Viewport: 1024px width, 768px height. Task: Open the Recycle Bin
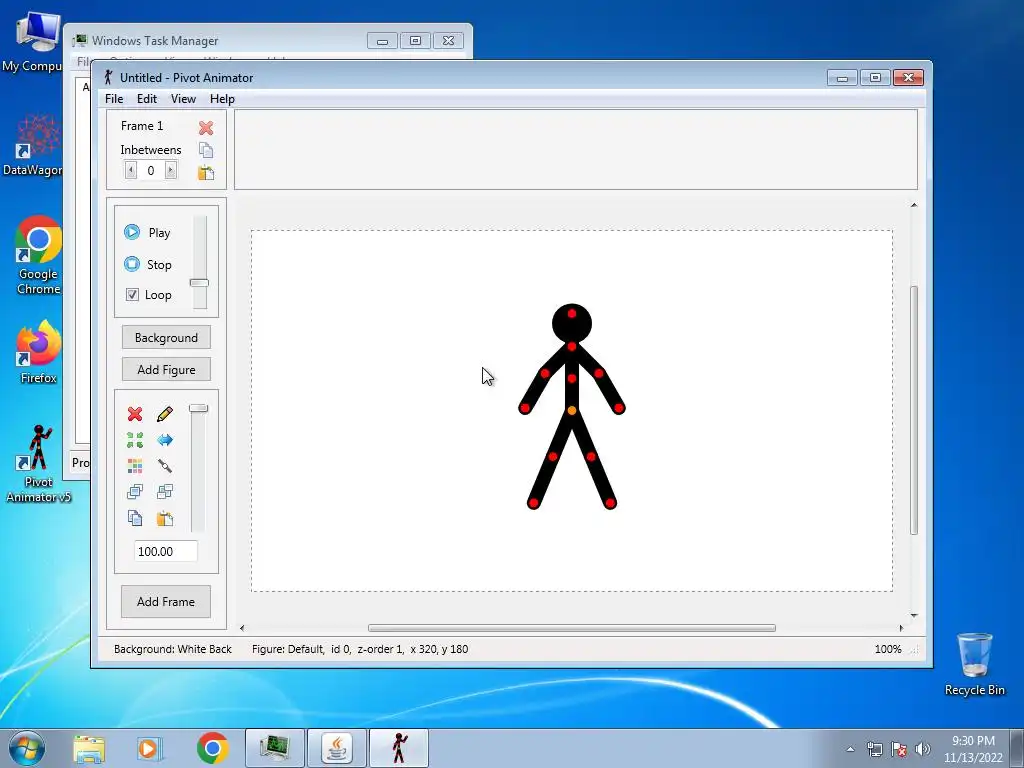click(x=974, y=664)
